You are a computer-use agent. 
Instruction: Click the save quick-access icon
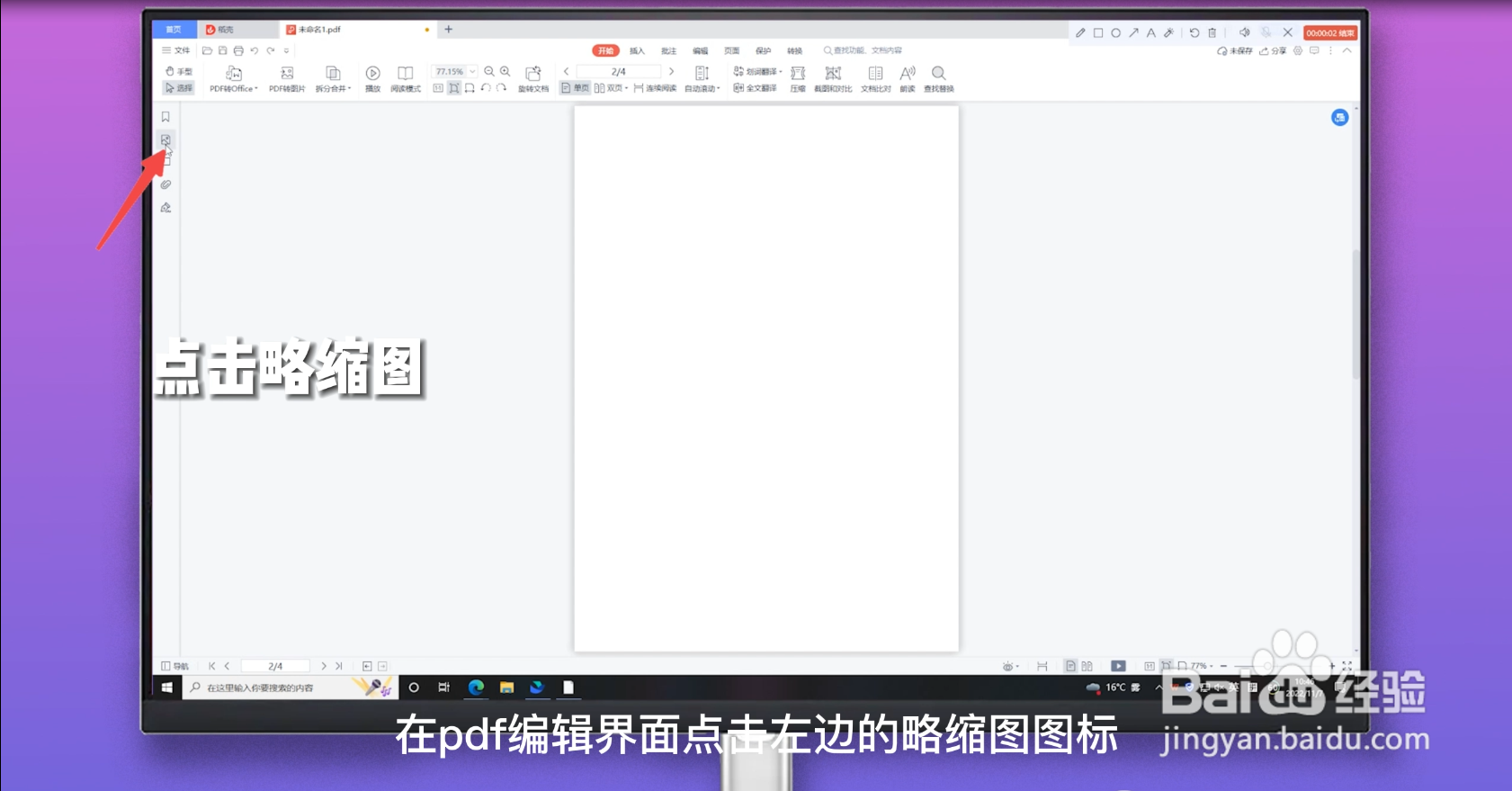point(223,50)
